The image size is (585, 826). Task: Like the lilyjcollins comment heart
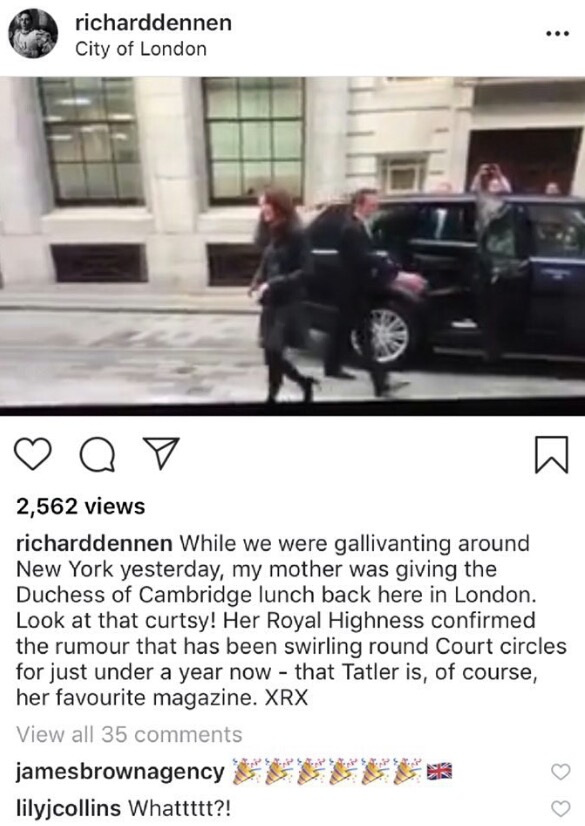[x=561, y=808]
